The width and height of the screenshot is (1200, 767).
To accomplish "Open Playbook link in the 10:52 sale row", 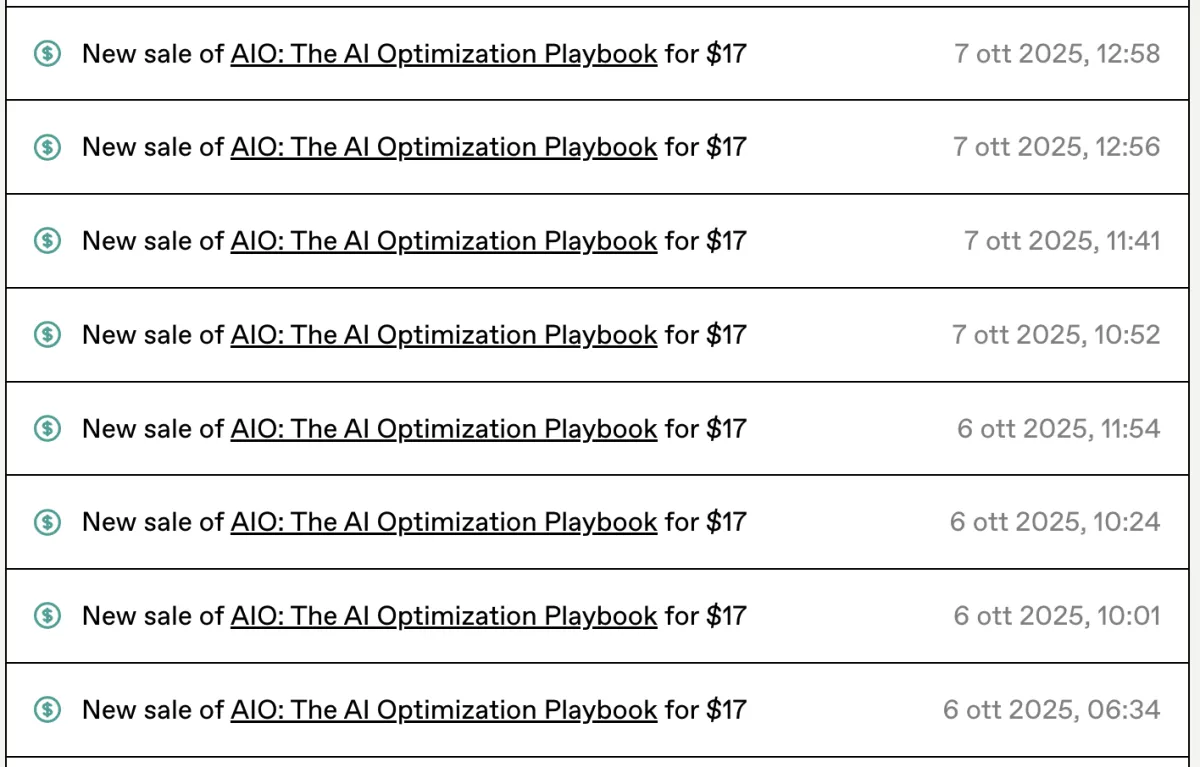I will 444,335.
